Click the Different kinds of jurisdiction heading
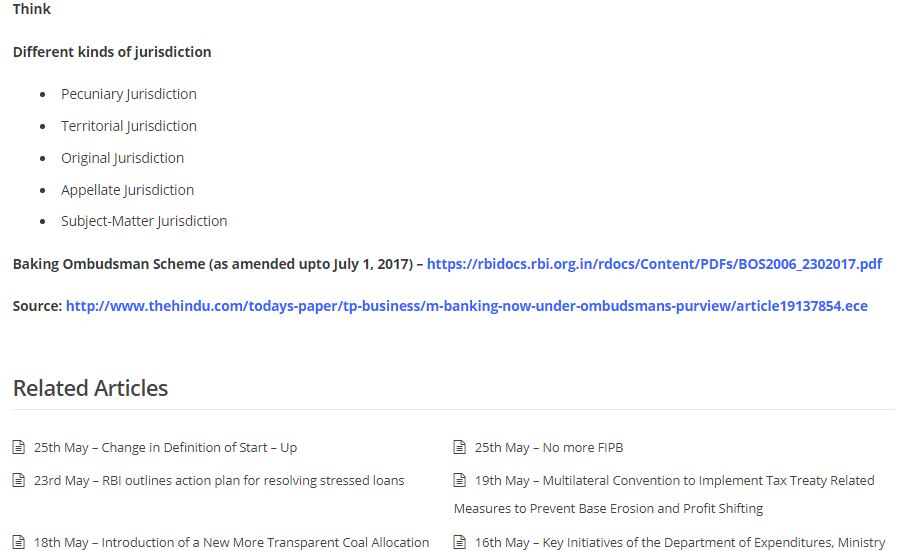Viewport: 906px width, 551px height. point(112,52)
